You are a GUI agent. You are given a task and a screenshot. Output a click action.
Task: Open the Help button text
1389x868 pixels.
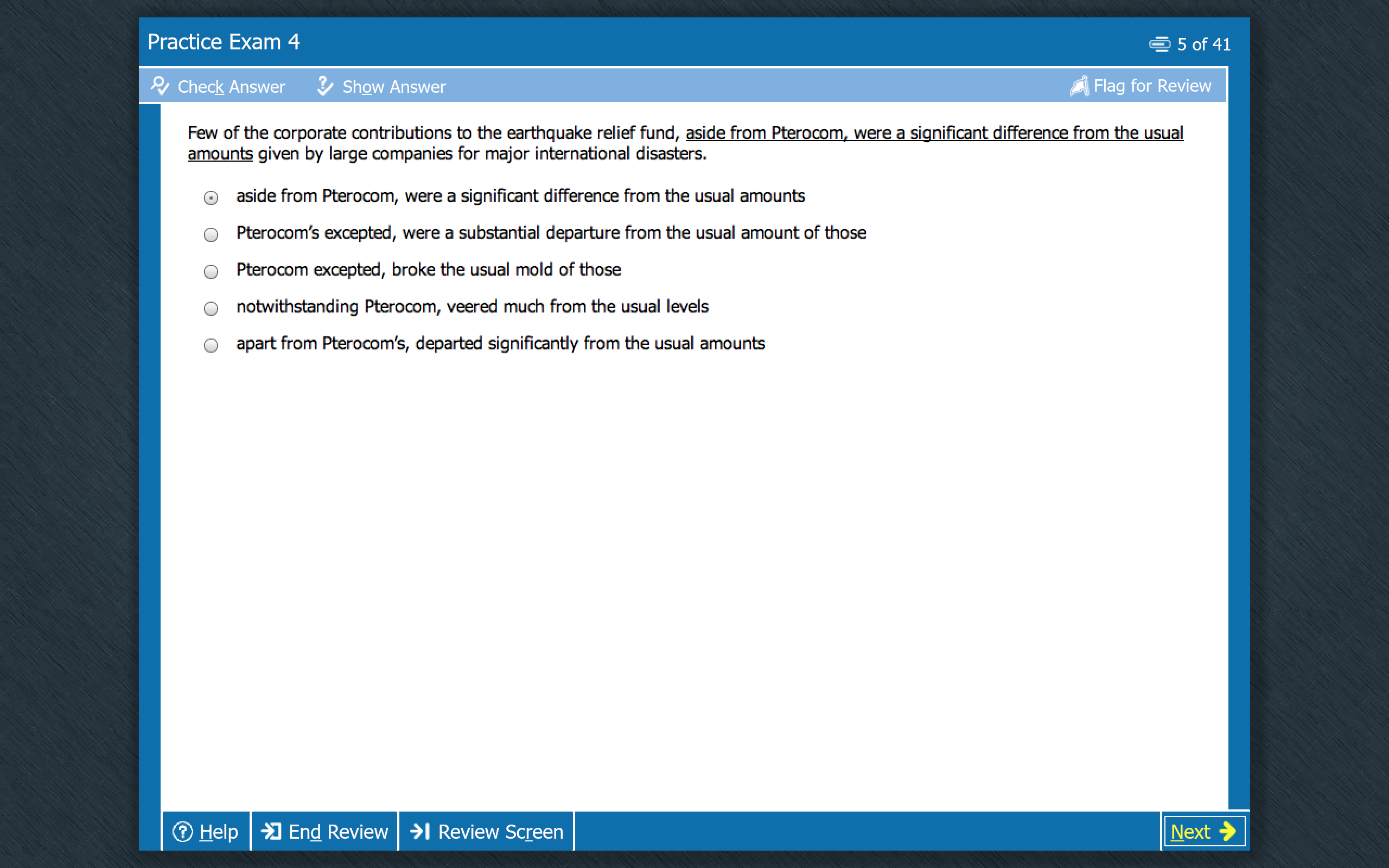(x=218, y=831)
